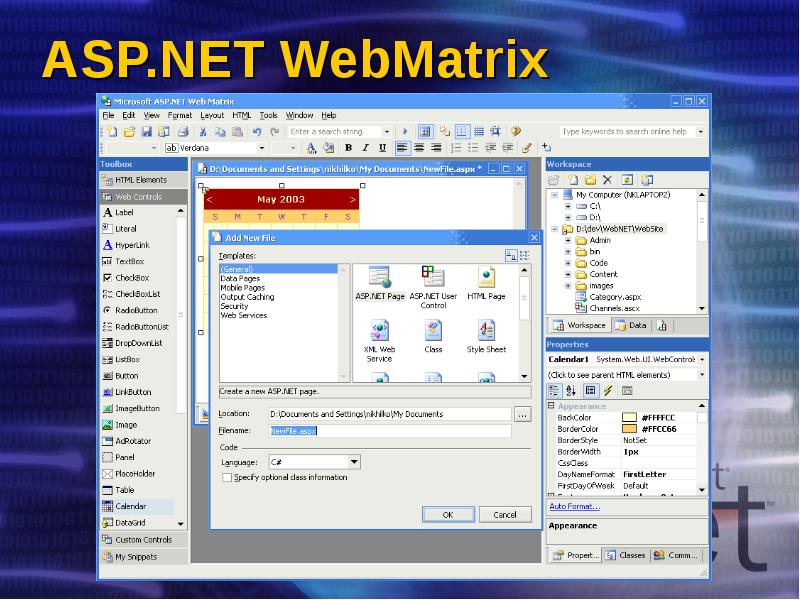Click the Auto Format link

point(574,506)
